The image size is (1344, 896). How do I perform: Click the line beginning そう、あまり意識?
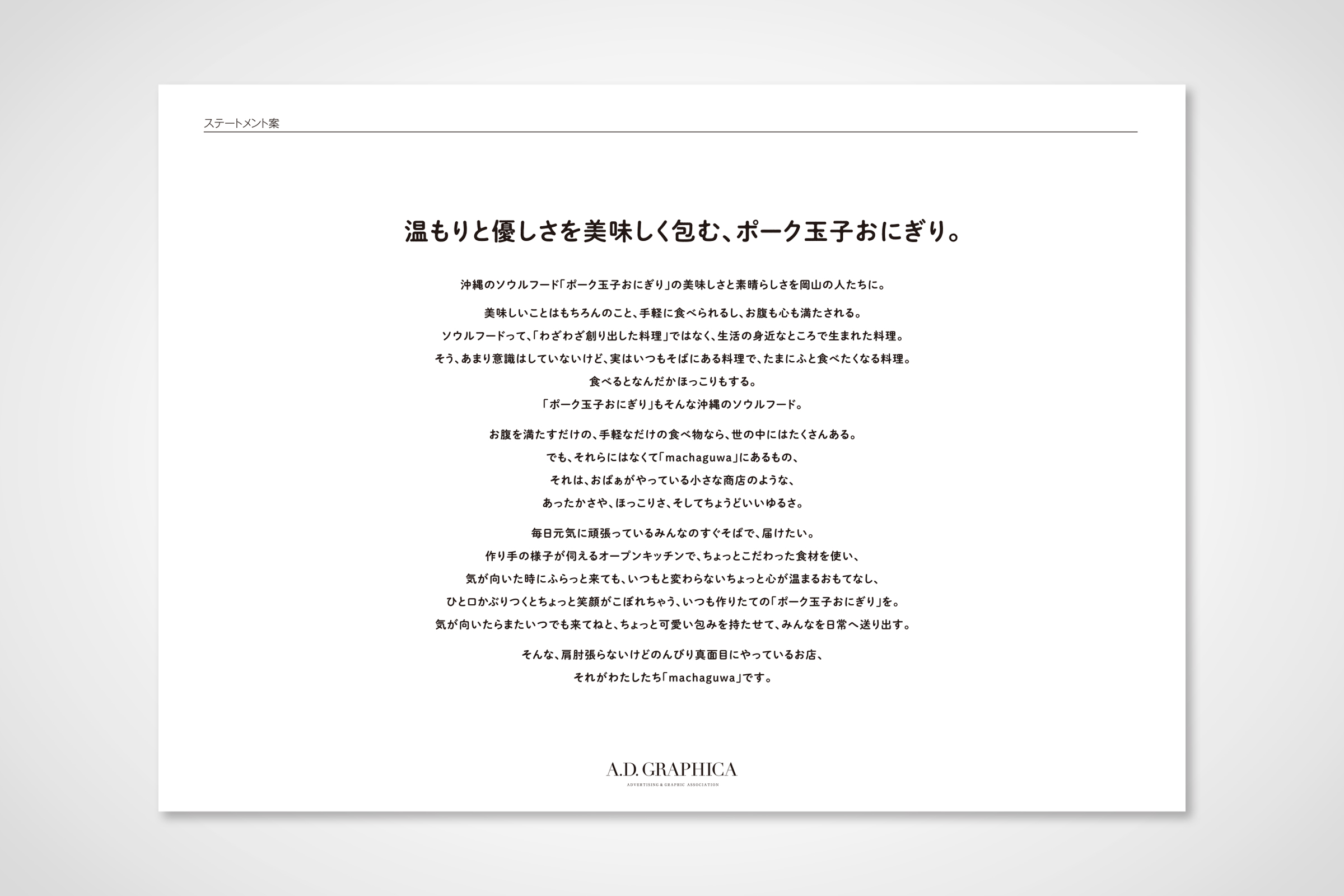[673, 359]
